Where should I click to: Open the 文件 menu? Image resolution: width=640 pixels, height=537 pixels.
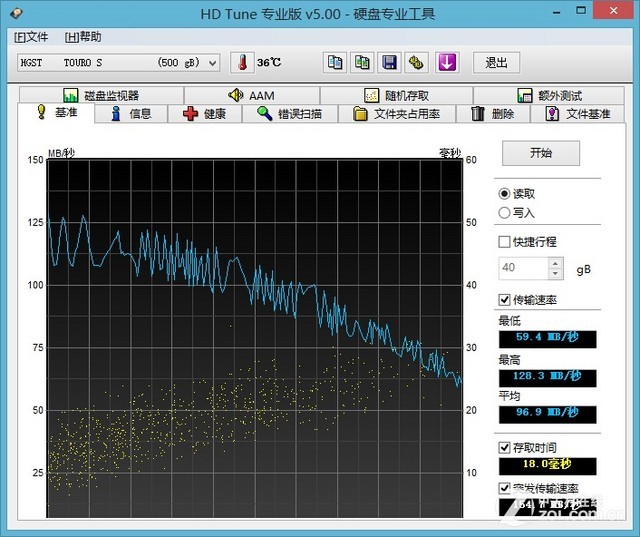[x=31, y=37]
